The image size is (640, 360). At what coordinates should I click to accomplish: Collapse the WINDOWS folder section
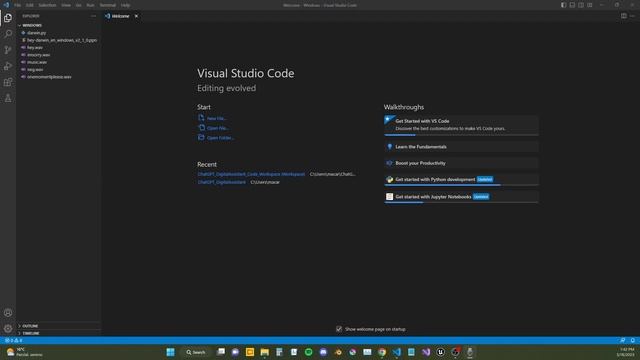click(58, 25)
